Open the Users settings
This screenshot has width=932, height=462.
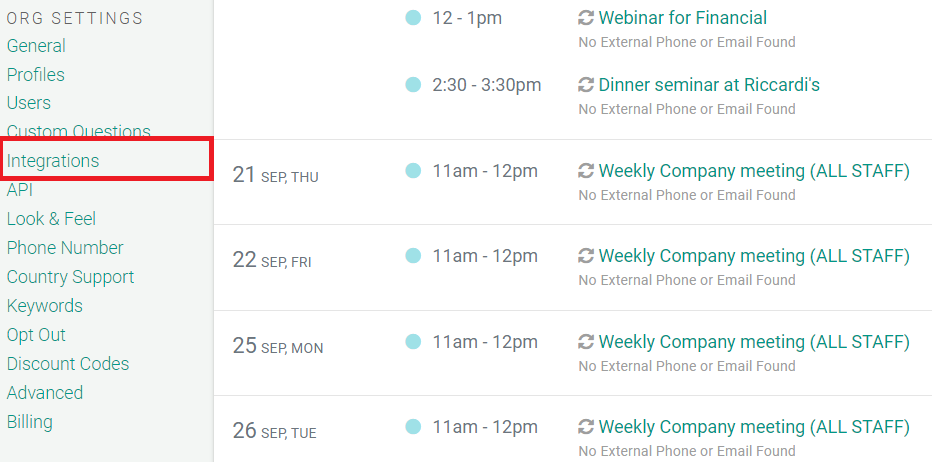point(29,103)
